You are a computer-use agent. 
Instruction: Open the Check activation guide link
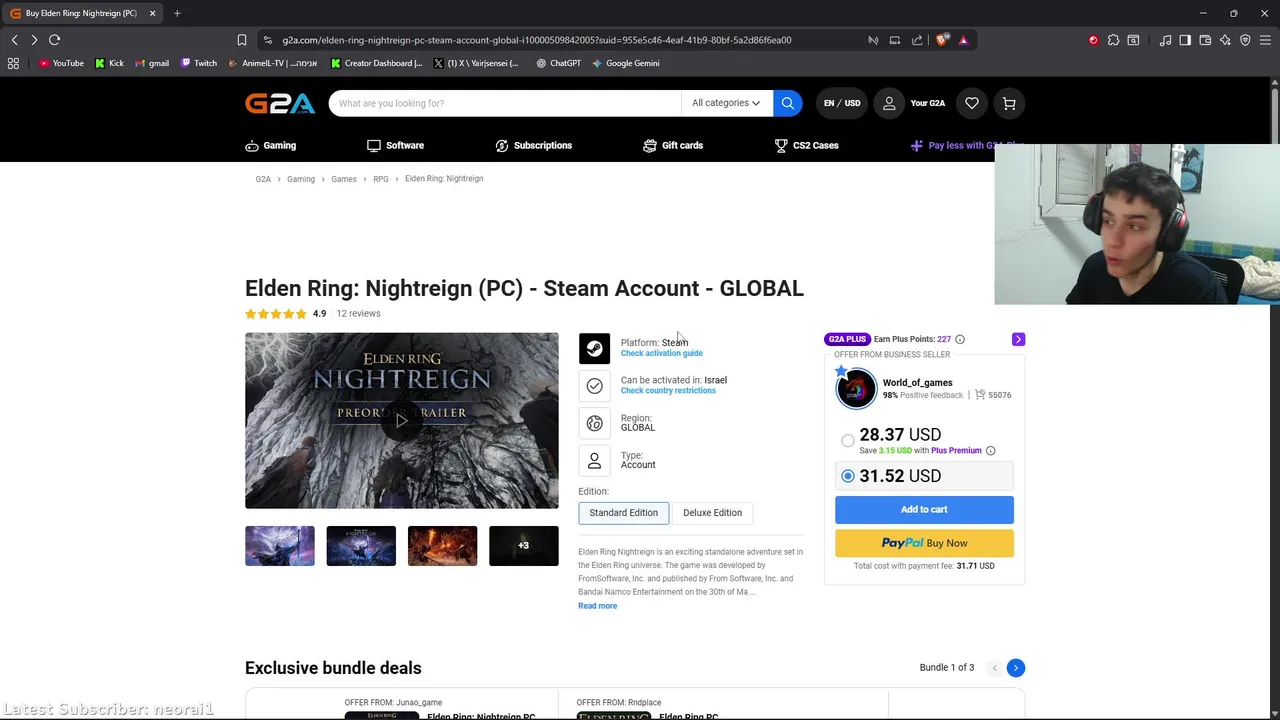tap(661, 353)
